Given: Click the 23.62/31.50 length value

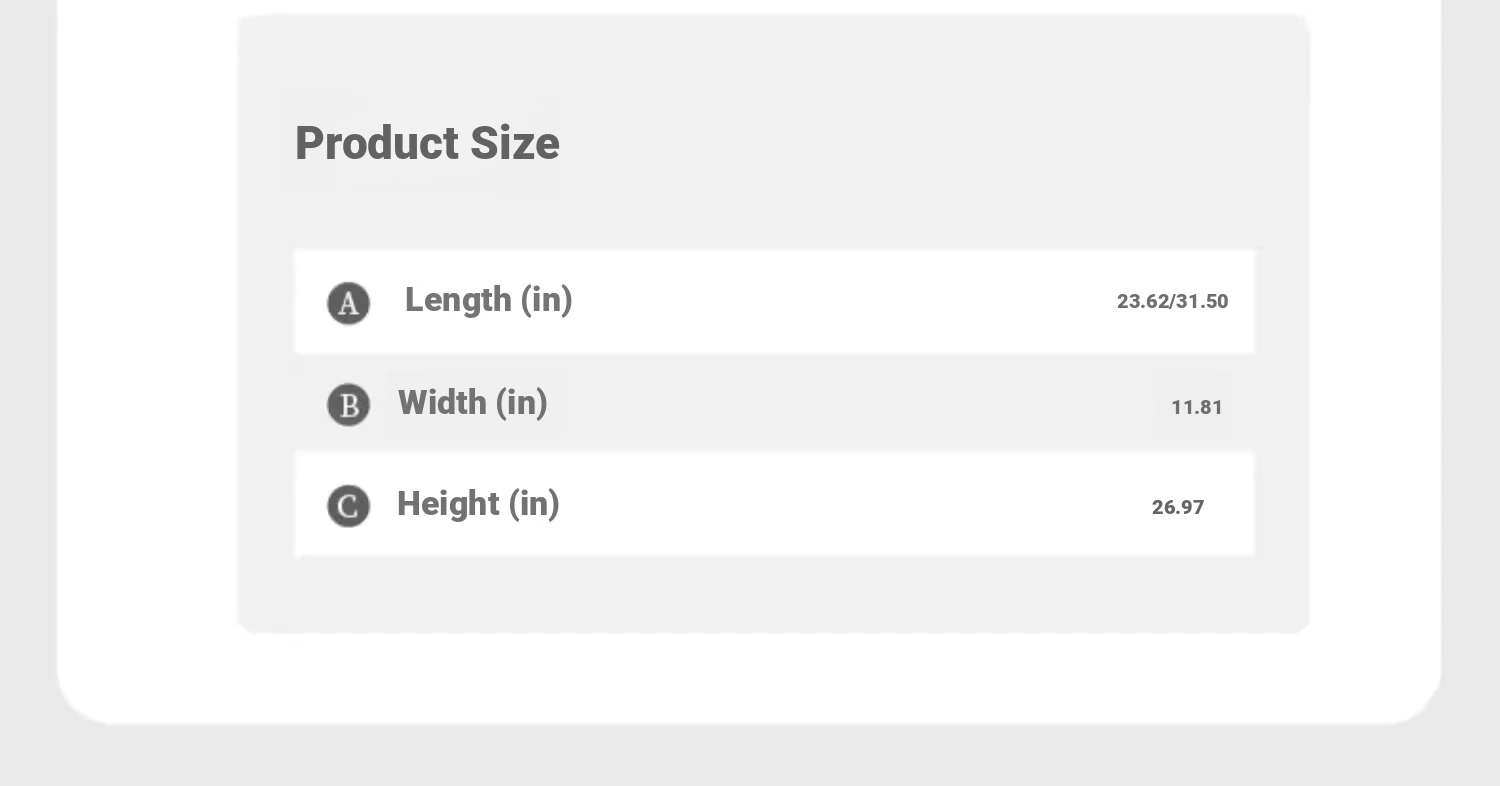Looking at the screenshot, I should [x=1172, y=301].
